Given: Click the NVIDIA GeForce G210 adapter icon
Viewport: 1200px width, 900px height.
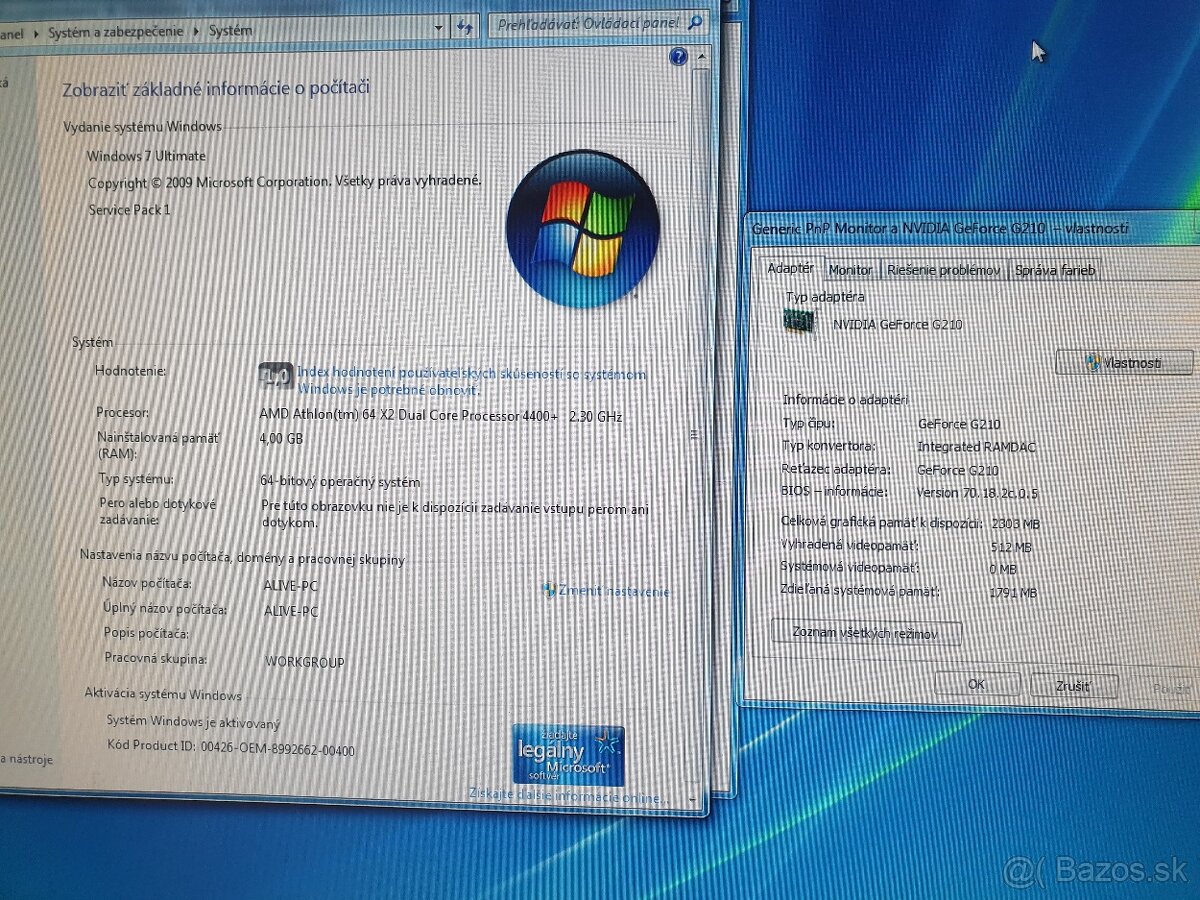Looking at the screenshot, I should click(800, 322).
